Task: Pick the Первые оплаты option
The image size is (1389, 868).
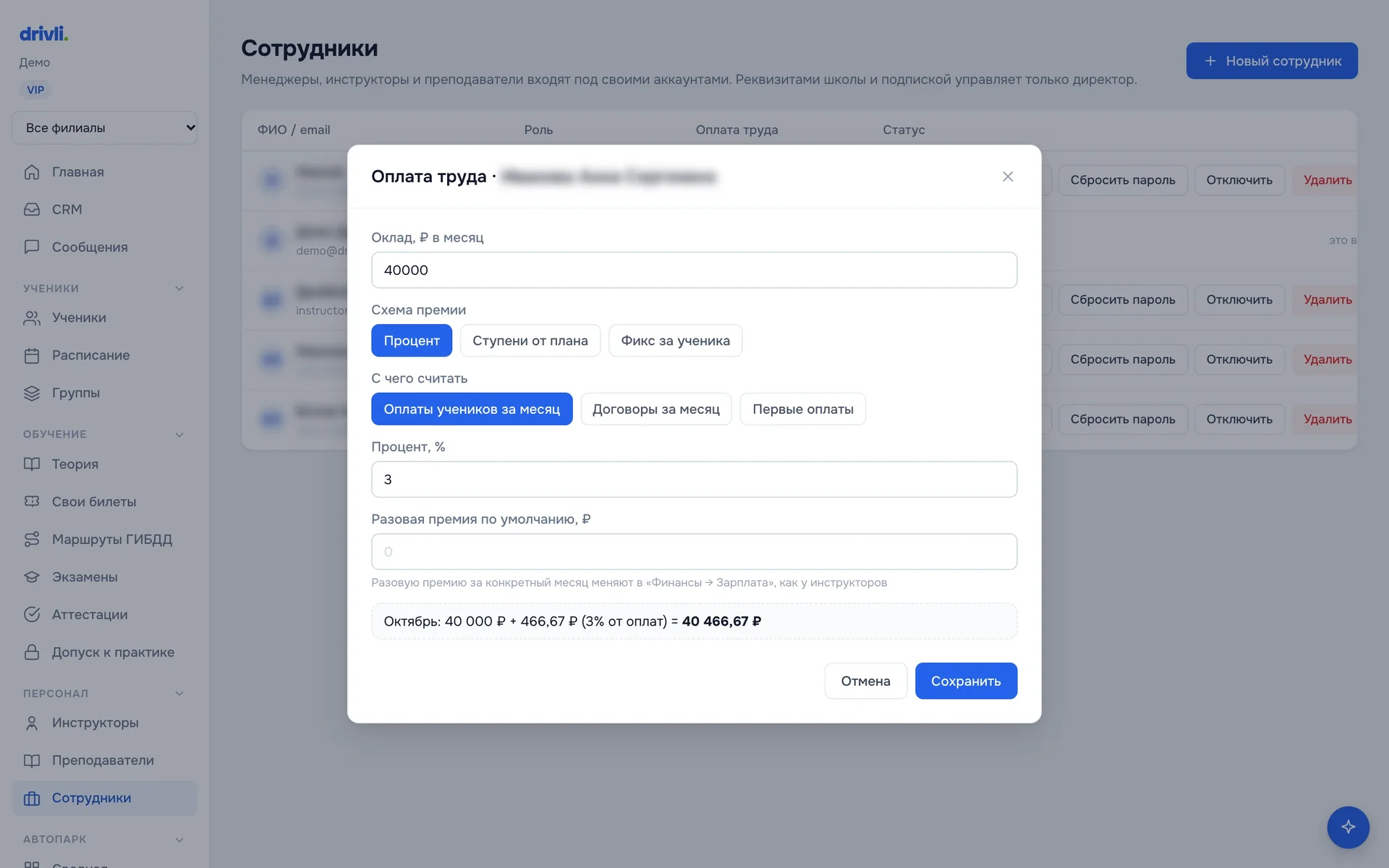Action: coord(803,409)
